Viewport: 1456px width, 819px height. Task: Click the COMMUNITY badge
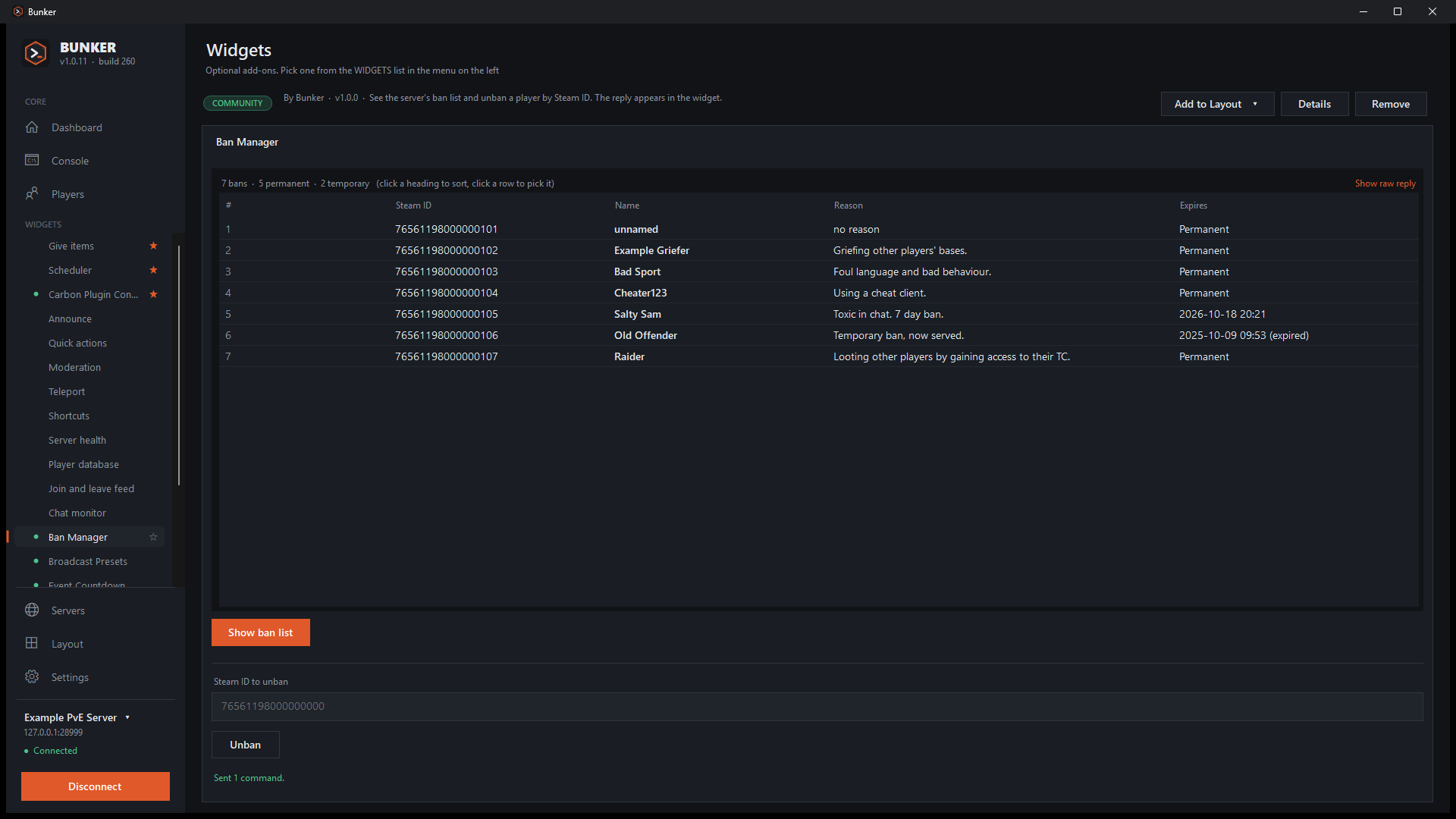237,103
